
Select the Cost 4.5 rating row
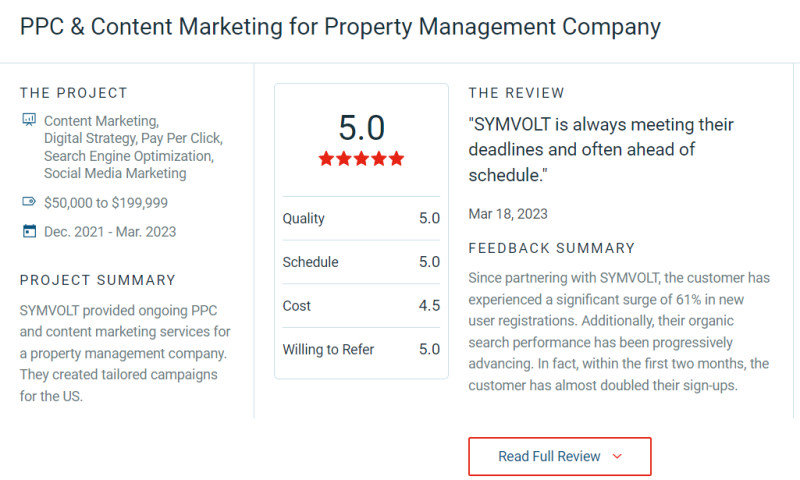361,306
